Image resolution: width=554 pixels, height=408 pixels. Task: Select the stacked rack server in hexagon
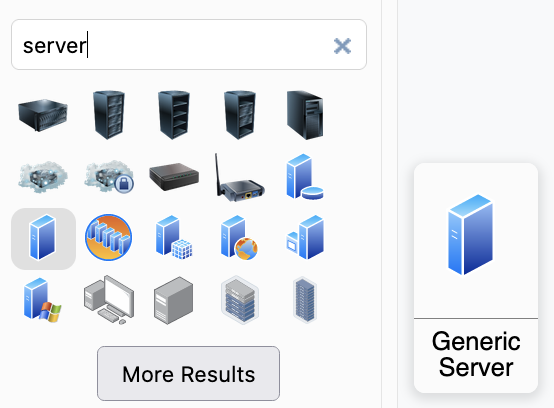tap(240, 300)
